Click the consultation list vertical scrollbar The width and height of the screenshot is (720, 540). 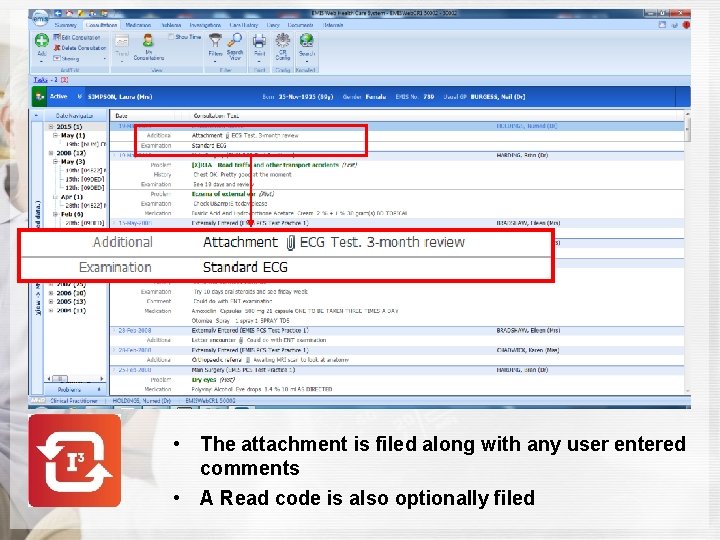click(687, 252)
